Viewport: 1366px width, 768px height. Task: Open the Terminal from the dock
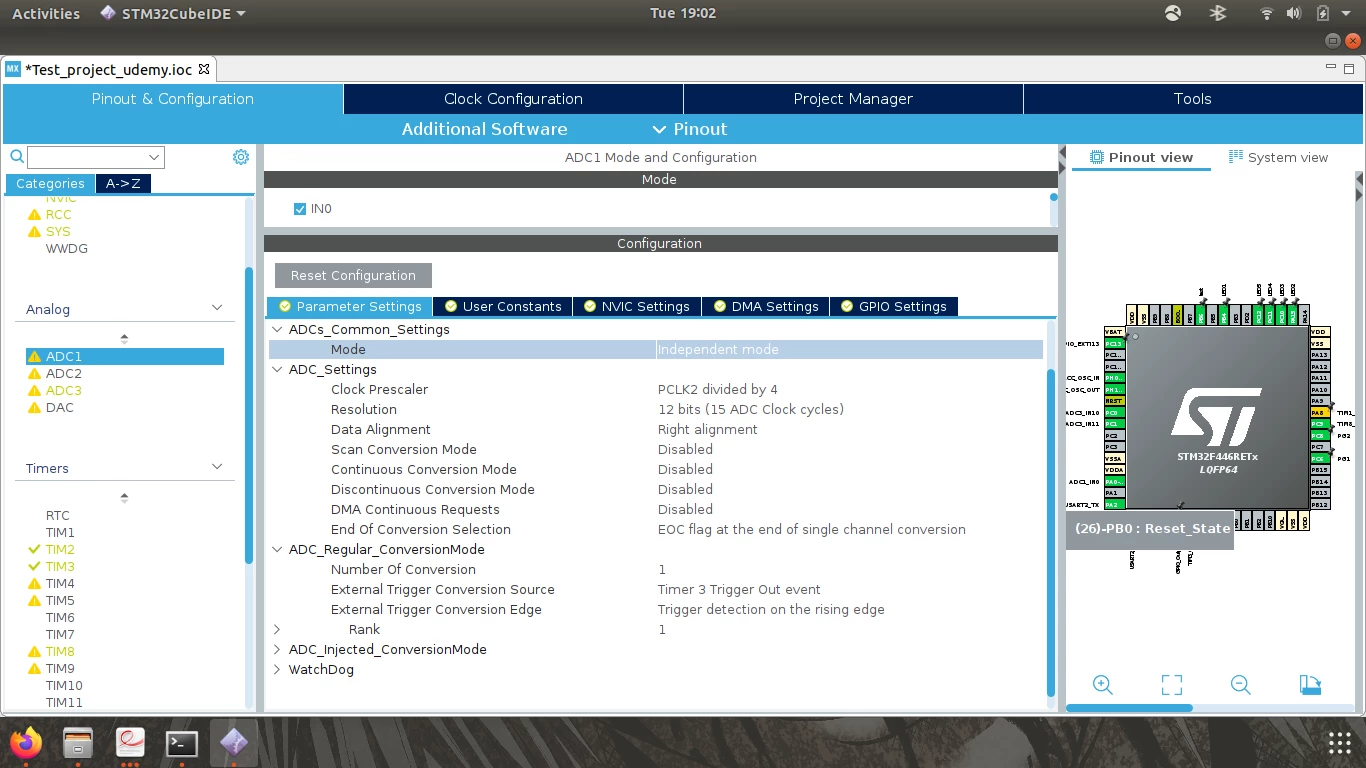click(181, 743)
